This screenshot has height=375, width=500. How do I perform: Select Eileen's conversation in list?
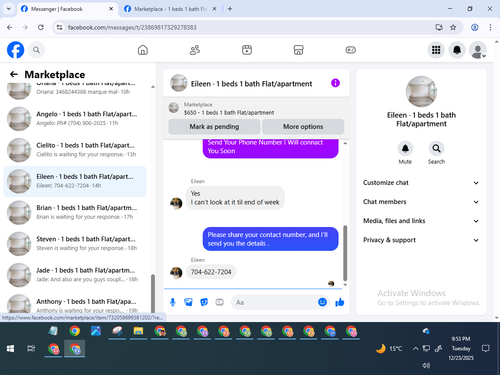[x=75, y=181]
